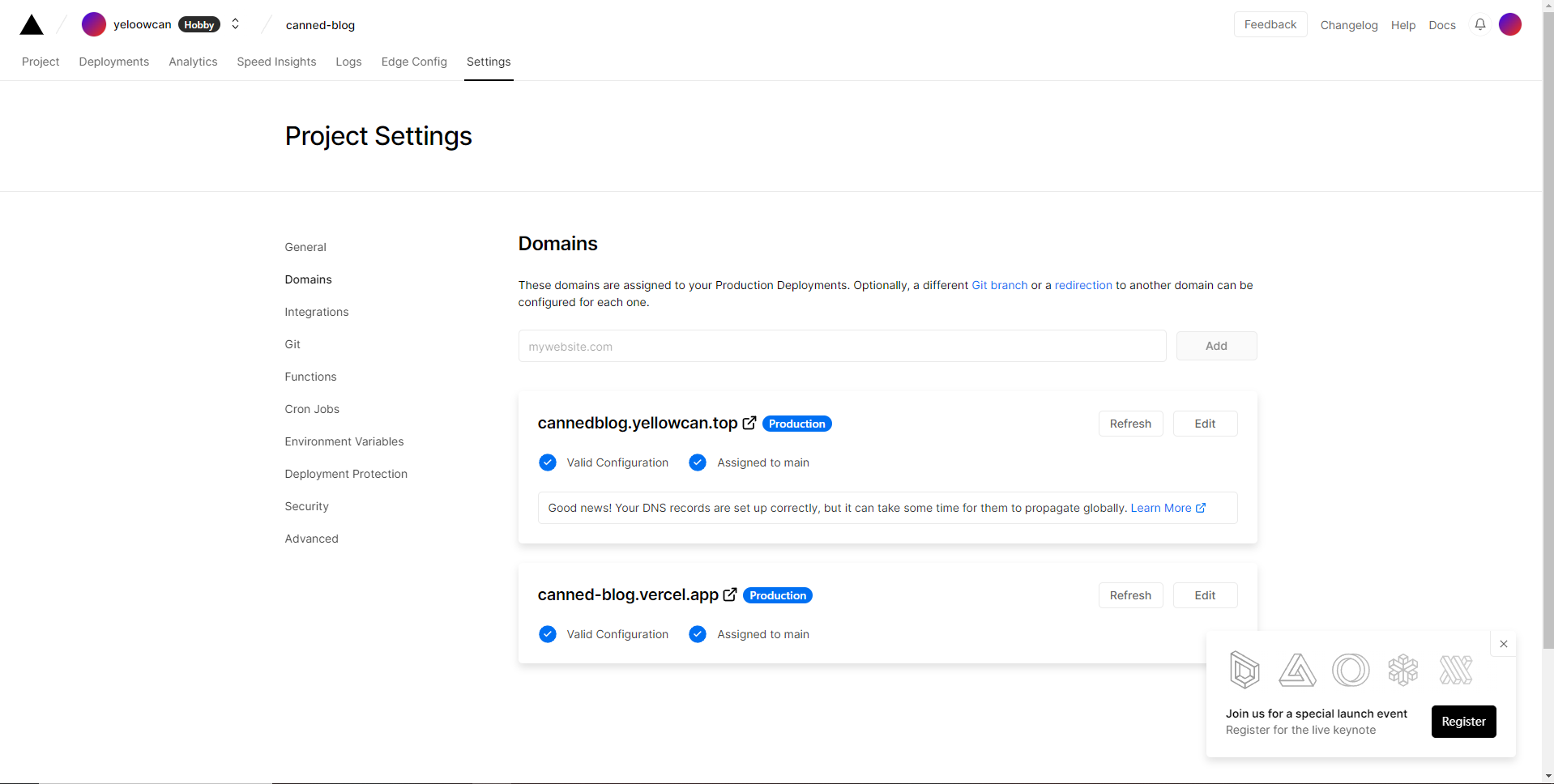Viewport: 1554px width, 784px height.
Task: Click the snowflake launch event logo icon
Action: click(1403, 670)
